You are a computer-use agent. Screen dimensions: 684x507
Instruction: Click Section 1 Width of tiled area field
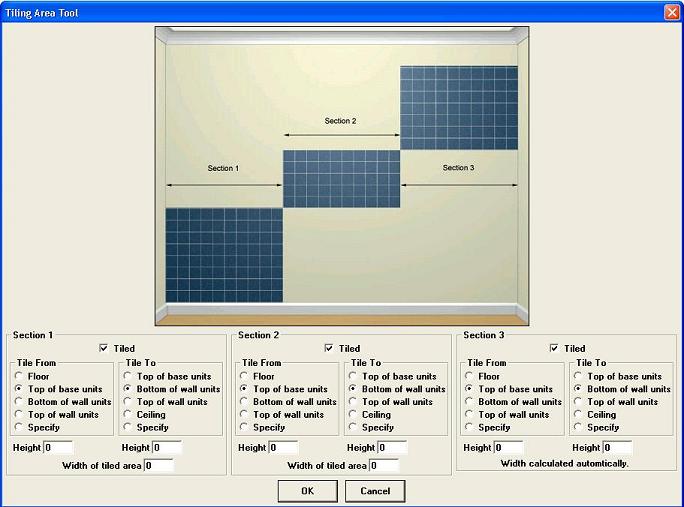[x=159, y=466]
